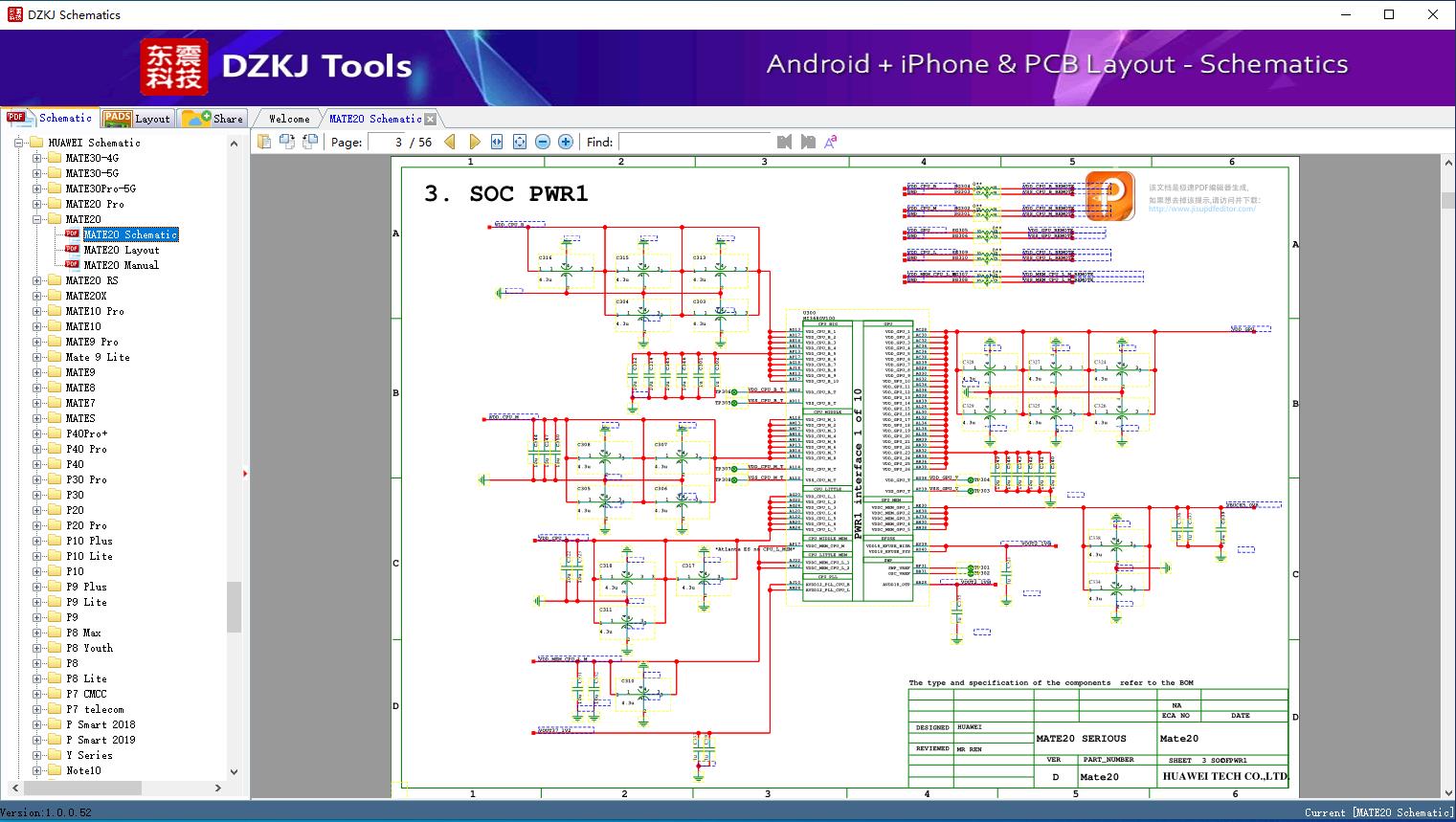1456x822 pixels.
Task: Click the Find search field
Action: click(x=694, y=142)
